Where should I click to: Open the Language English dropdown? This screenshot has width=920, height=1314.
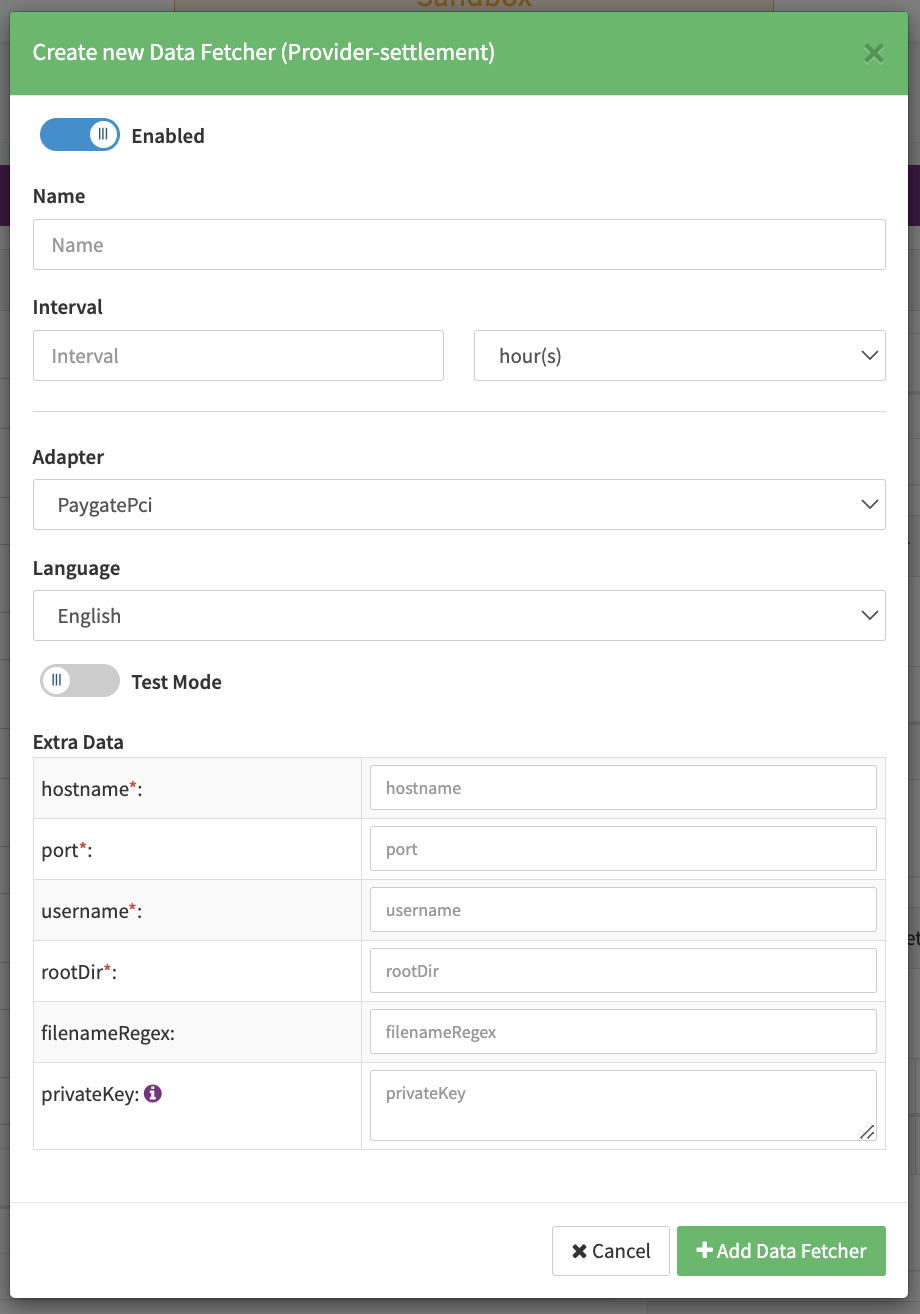(459, 616)
